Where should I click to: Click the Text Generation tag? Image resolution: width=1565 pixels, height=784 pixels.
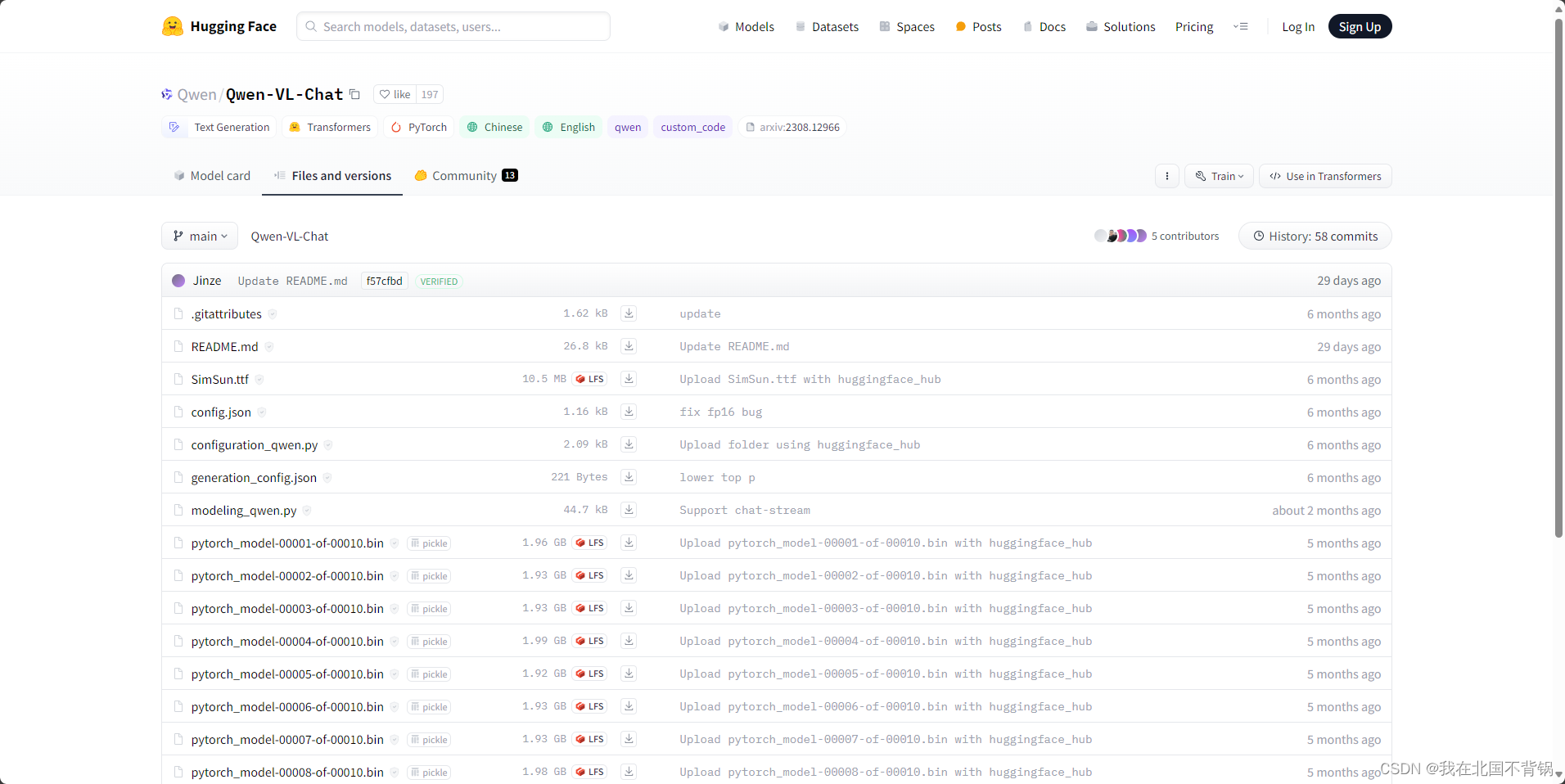219,127
